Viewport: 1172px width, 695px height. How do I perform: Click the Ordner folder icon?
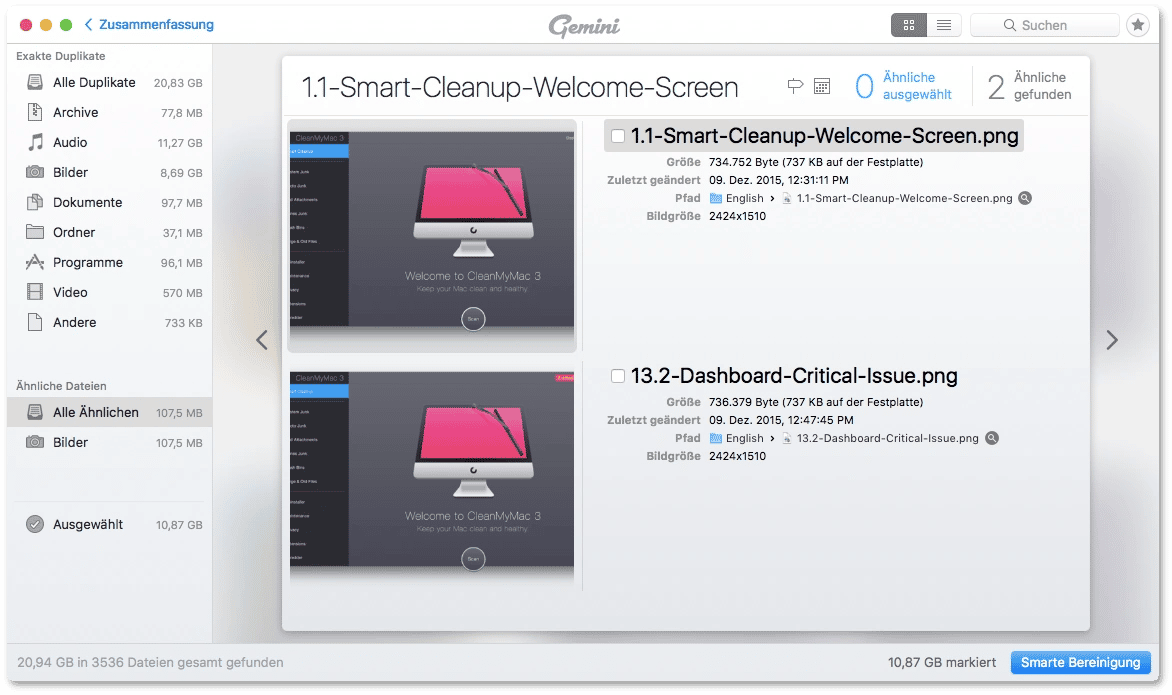tap(34, 232)
